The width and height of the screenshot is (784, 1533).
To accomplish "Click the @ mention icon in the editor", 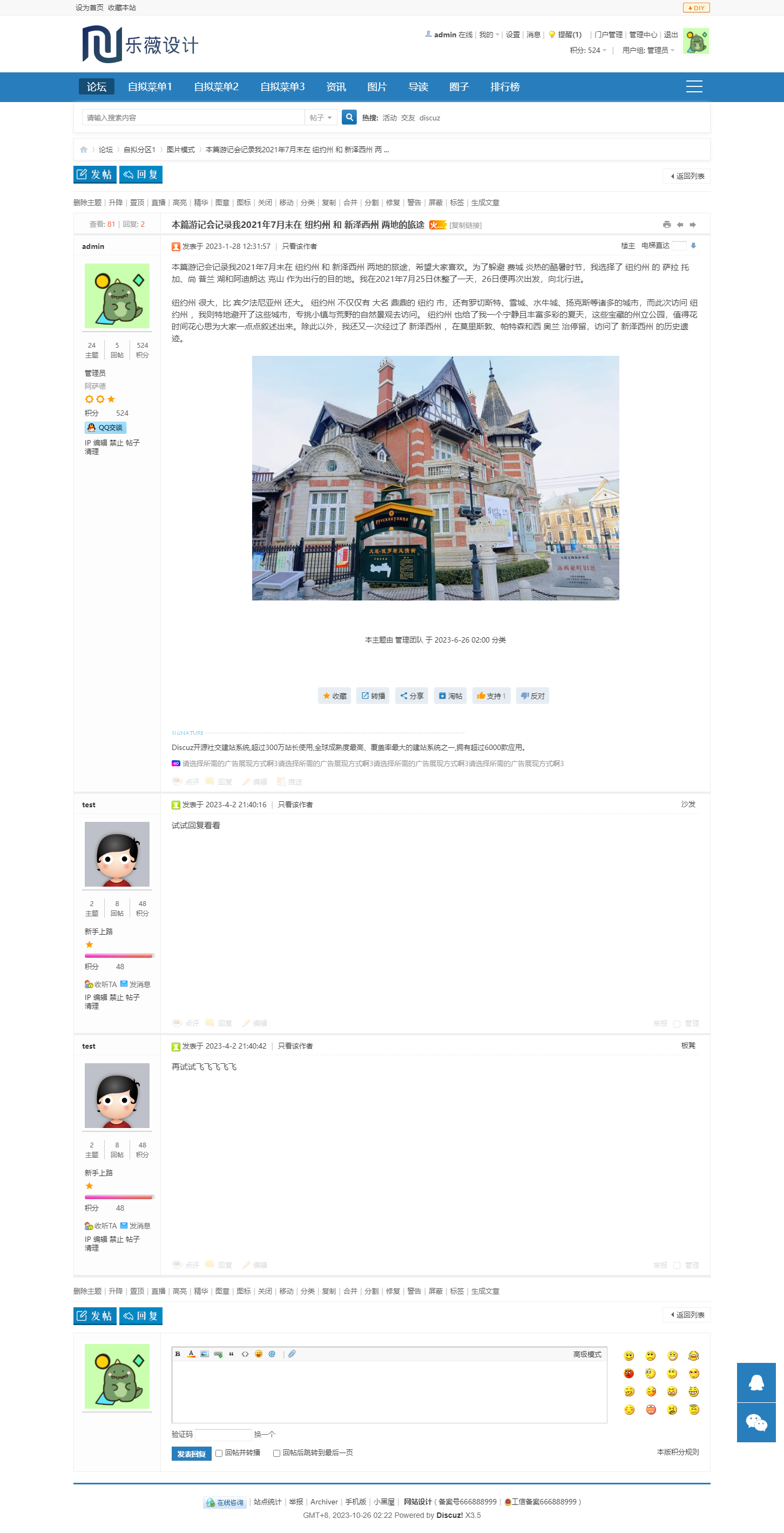I will click(272, 1354).
